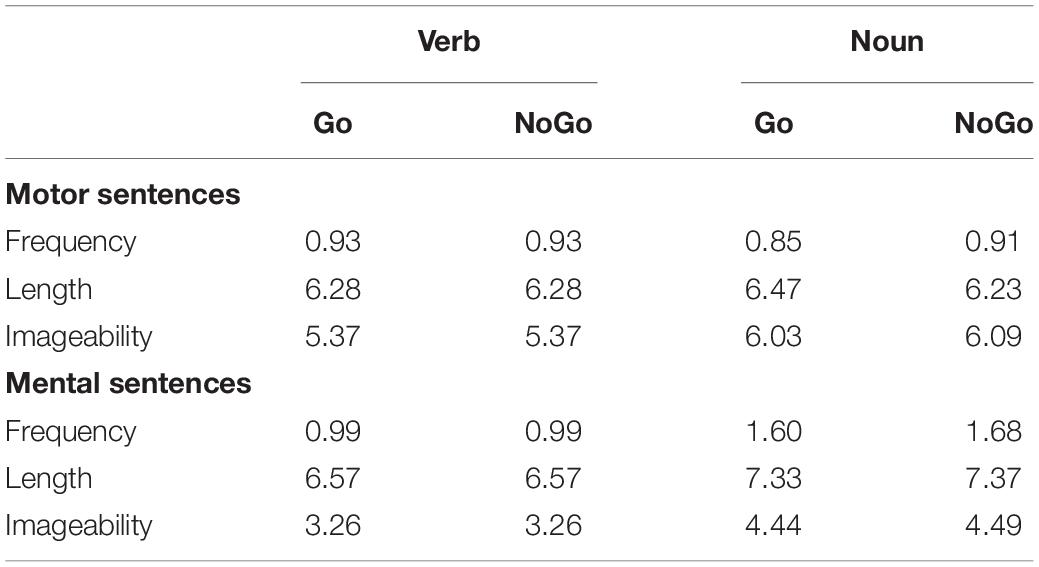Select the 4.49 imageability noun NoGo cell

pos(993,526)
